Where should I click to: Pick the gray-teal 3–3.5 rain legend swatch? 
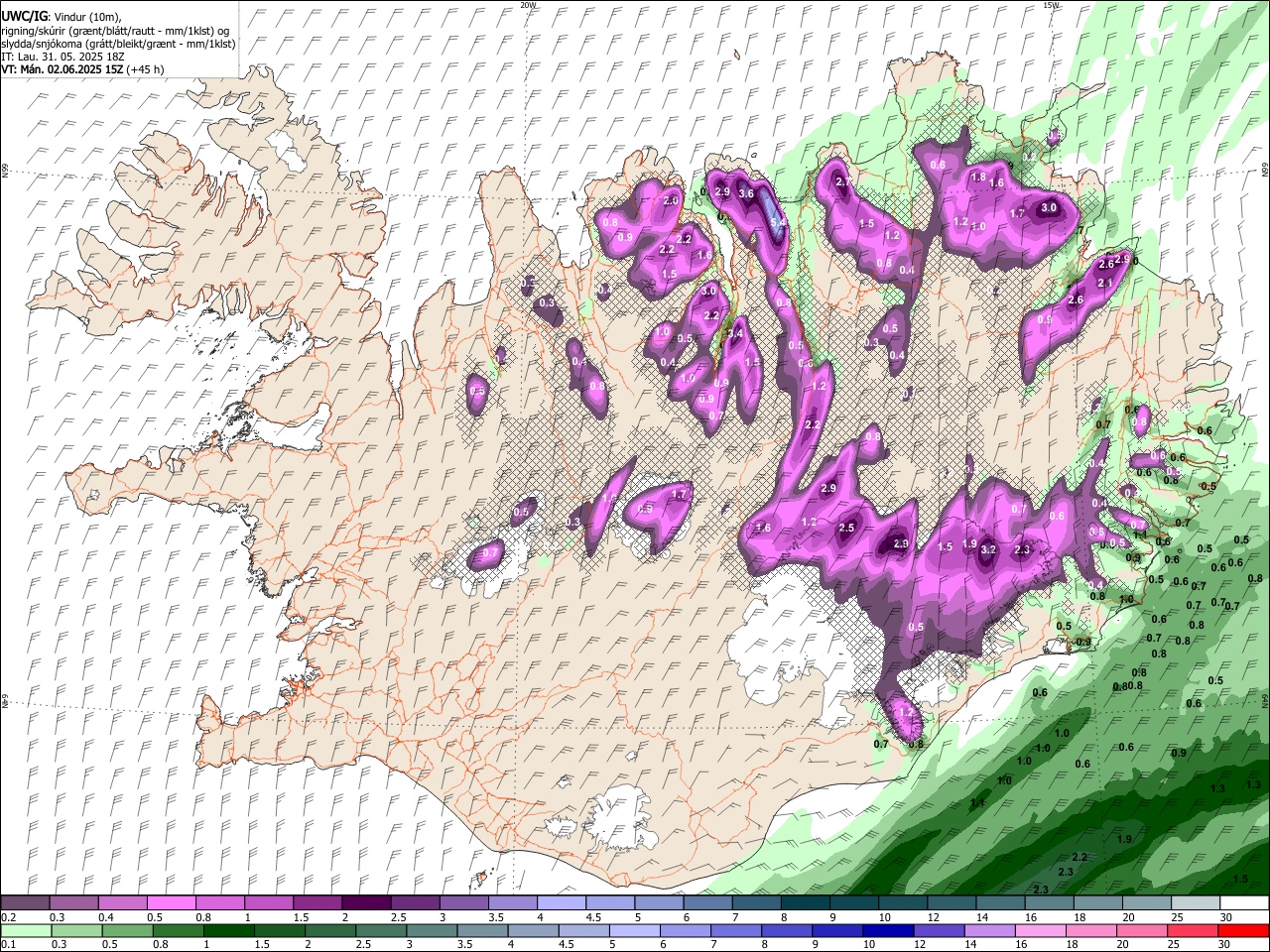tap(432, 930)
